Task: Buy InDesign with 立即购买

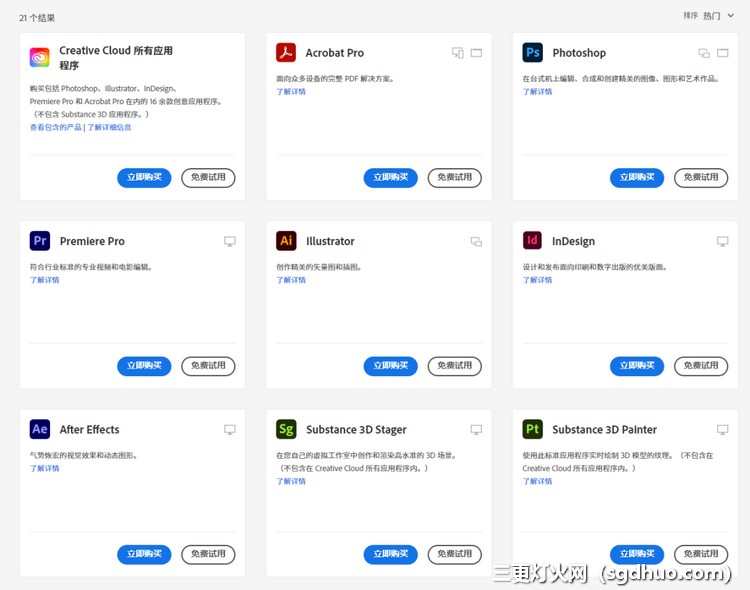Action: [x=637, y=366]
